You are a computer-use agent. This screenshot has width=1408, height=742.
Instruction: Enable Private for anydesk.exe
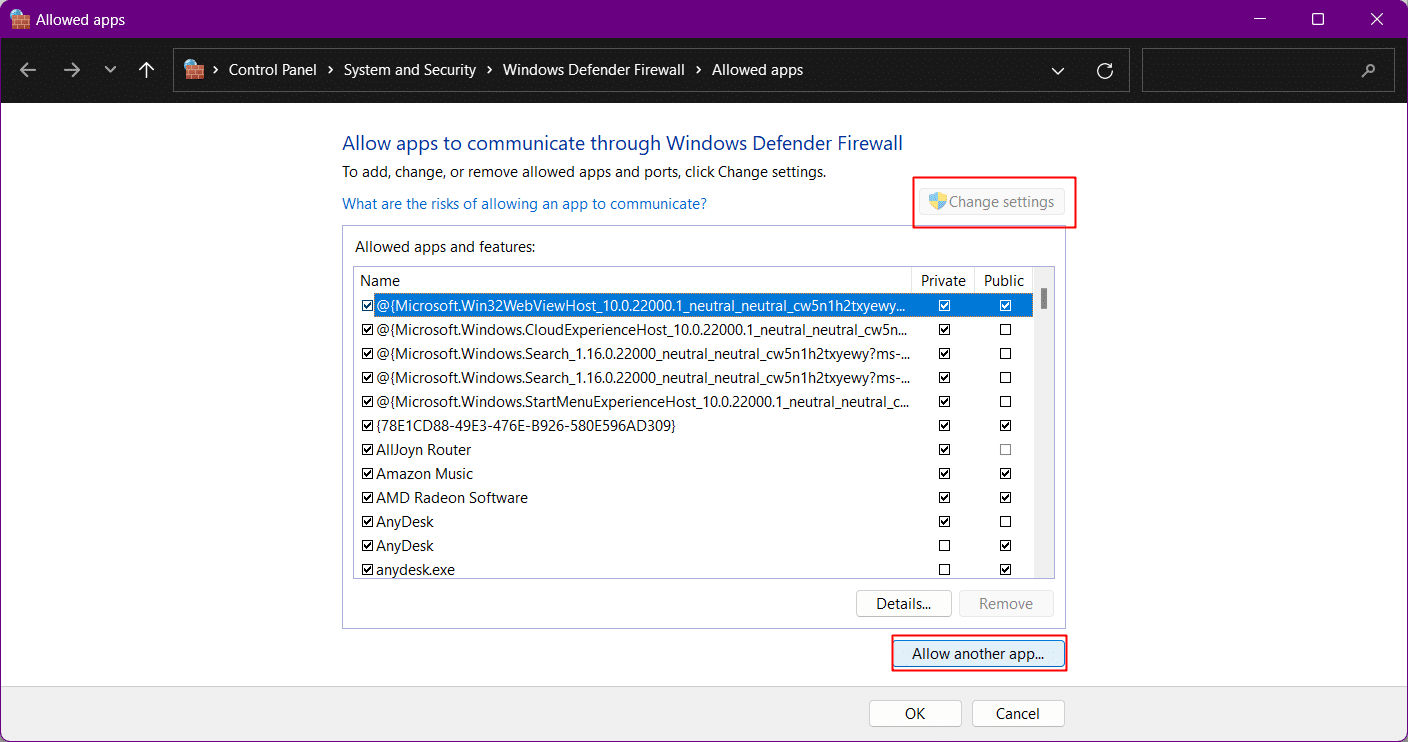[944, 570]
